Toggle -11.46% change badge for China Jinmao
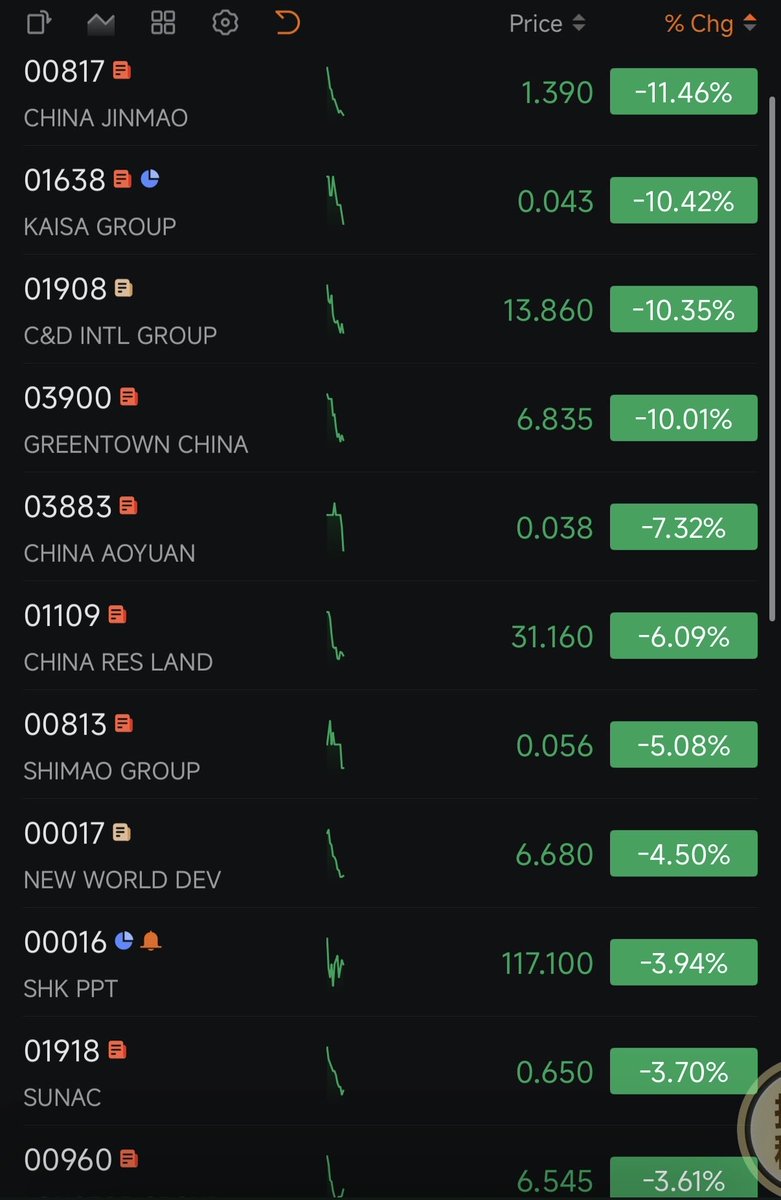781x1200 pixels. pos(684,93)
